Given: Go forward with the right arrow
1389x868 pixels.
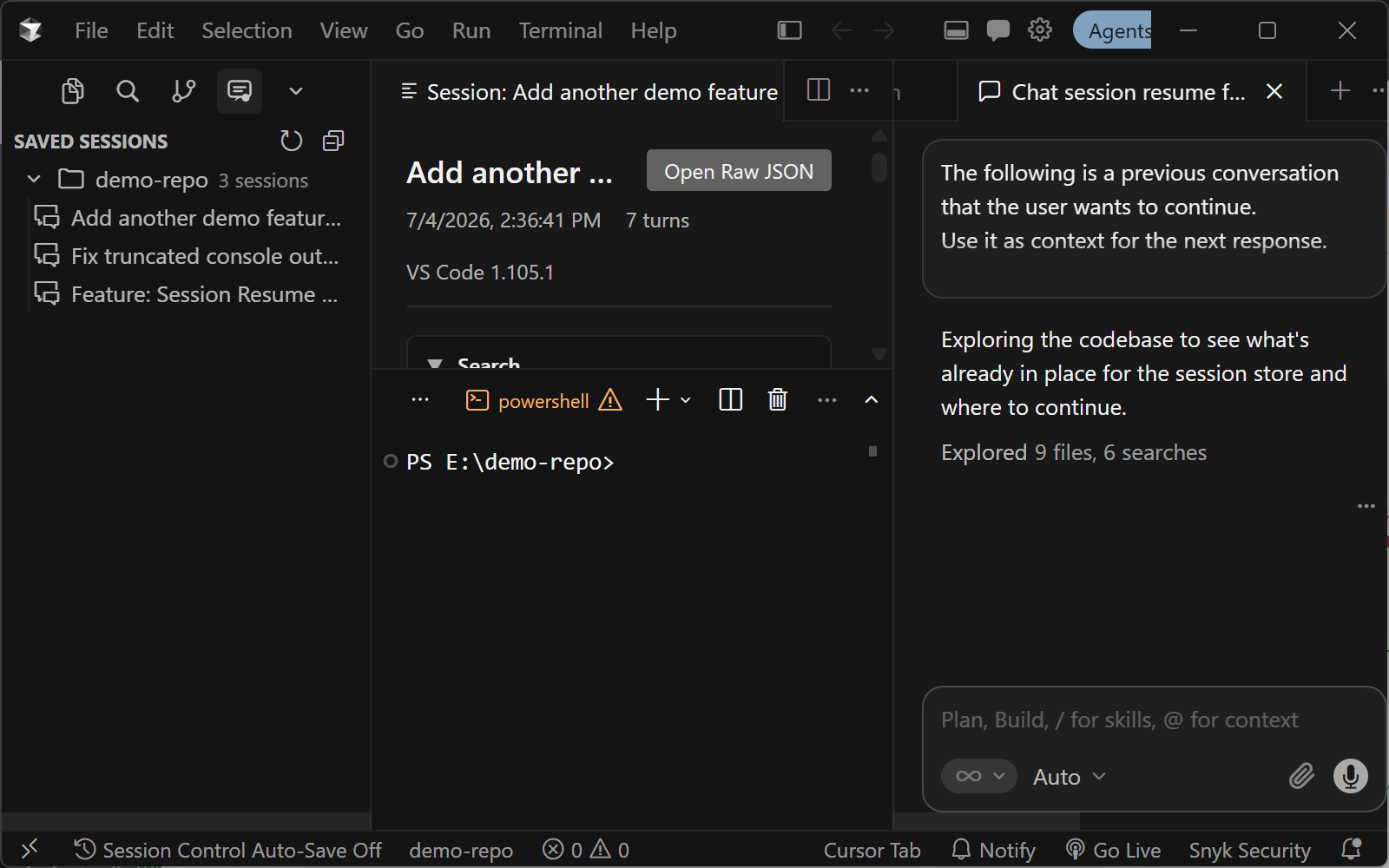Looking at the screenshot, I should tap(884, 30).
